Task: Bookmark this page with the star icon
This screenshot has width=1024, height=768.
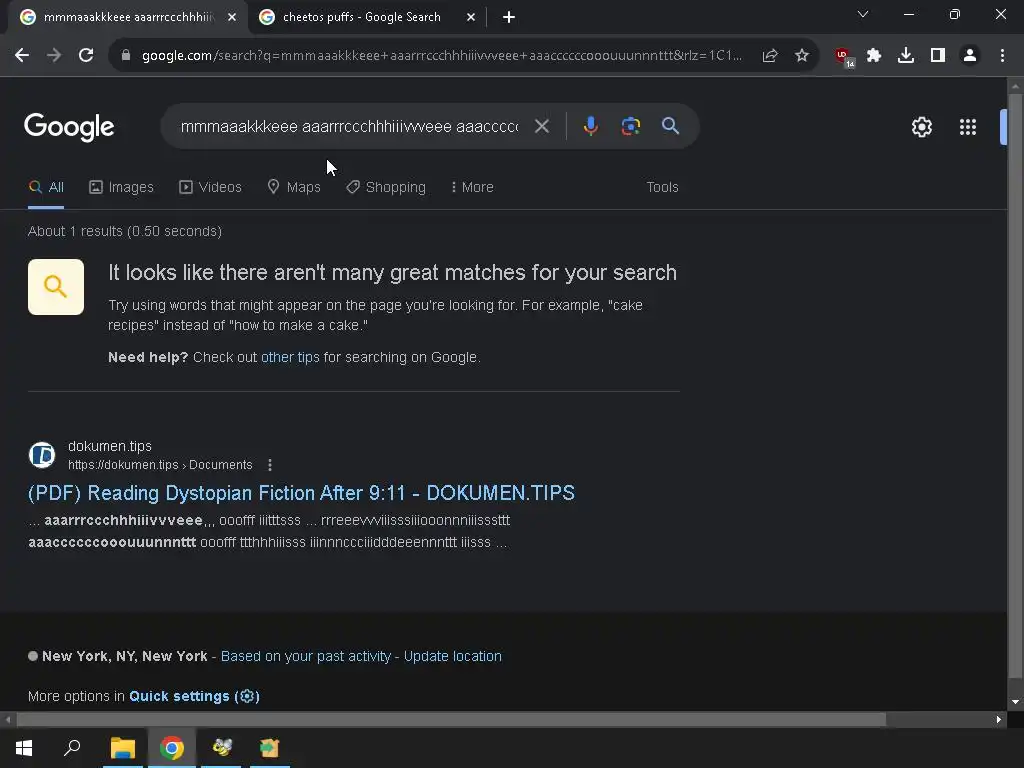Action: click(802, 56)
